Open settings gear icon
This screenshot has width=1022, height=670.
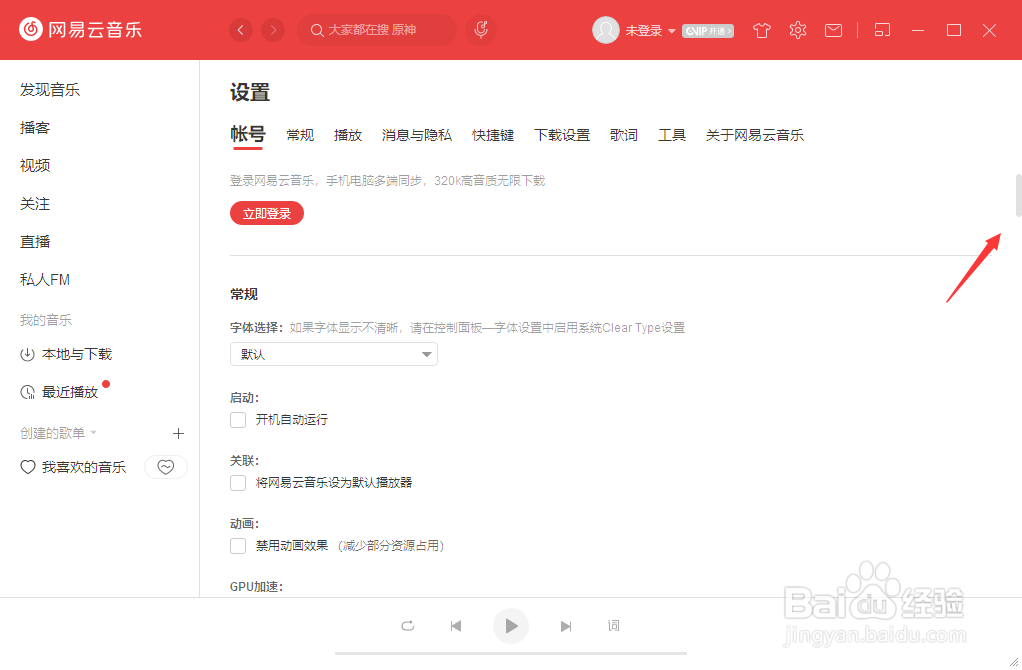798,30
